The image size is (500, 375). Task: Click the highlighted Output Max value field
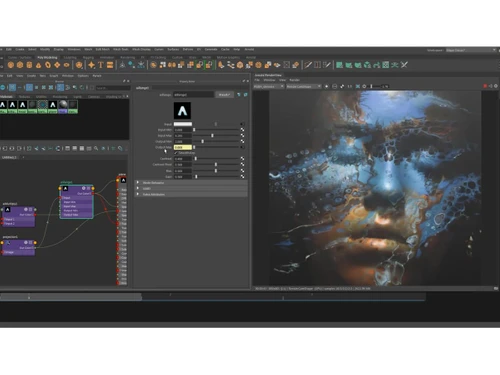click(183, 147)
